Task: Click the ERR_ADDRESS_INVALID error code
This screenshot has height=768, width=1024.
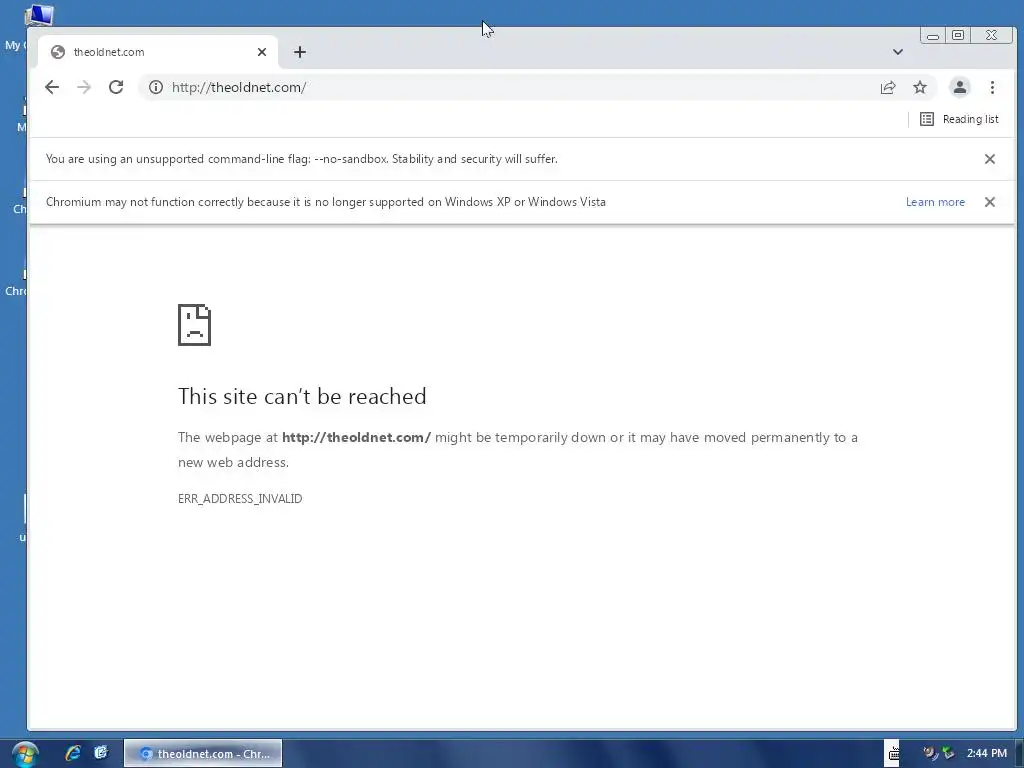Action: coord(240,499)
